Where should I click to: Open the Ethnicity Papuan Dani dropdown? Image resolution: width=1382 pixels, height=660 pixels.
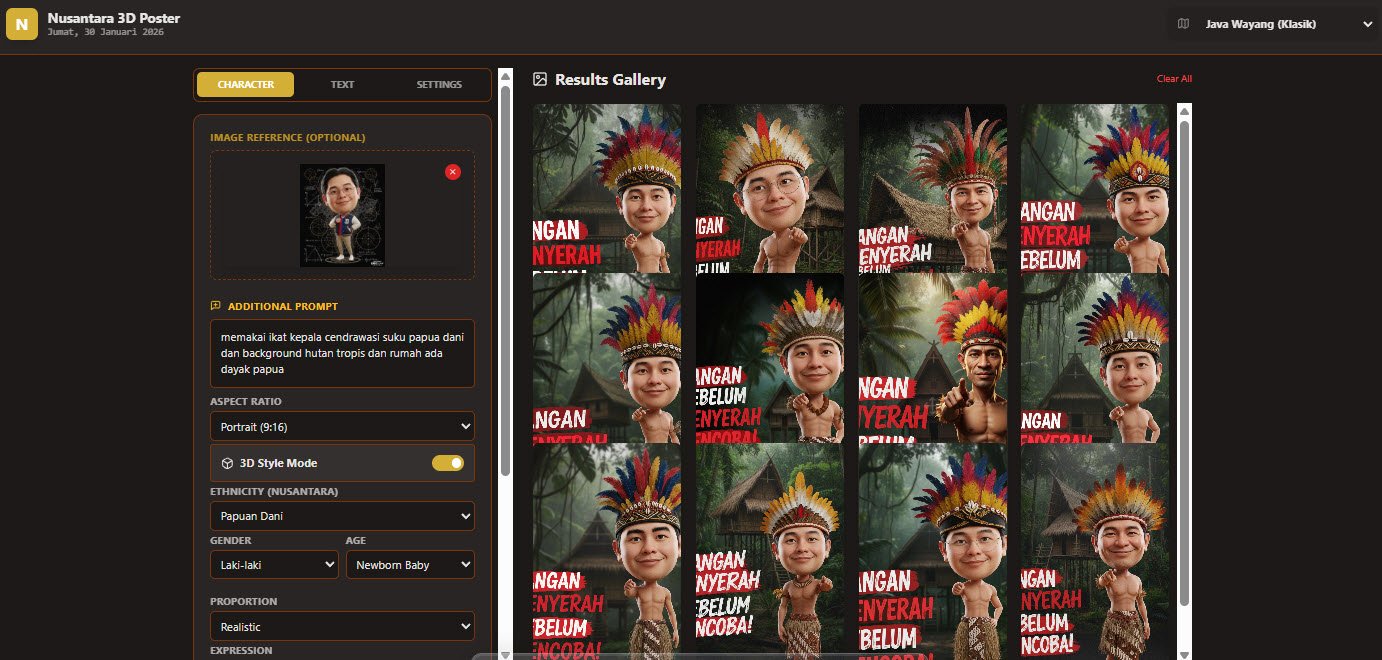pyautogui.click(x=342, y=516)
